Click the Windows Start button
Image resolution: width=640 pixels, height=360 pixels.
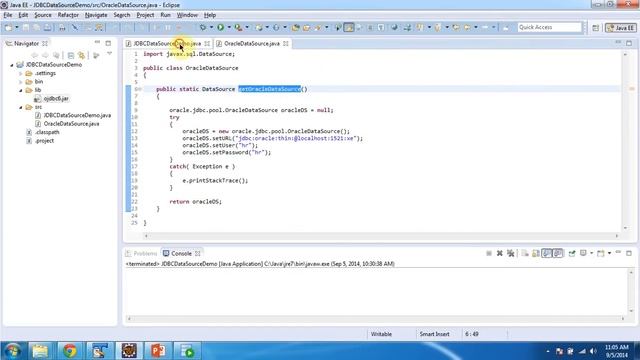click(x=13, y=351)
